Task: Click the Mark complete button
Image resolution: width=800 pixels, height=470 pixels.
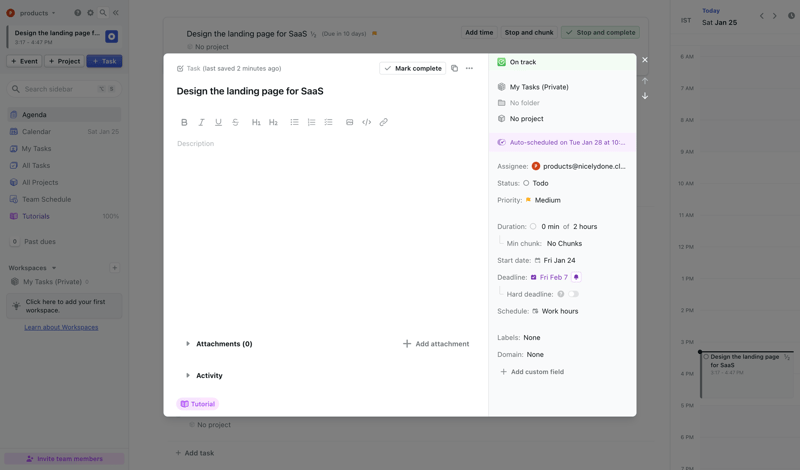Action: 413,68
